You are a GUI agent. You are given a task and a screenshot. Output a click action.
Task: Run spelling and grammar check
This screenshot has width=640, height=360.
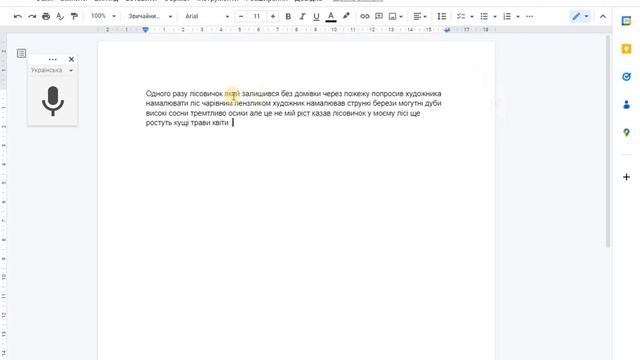click(x=60, y=16)
